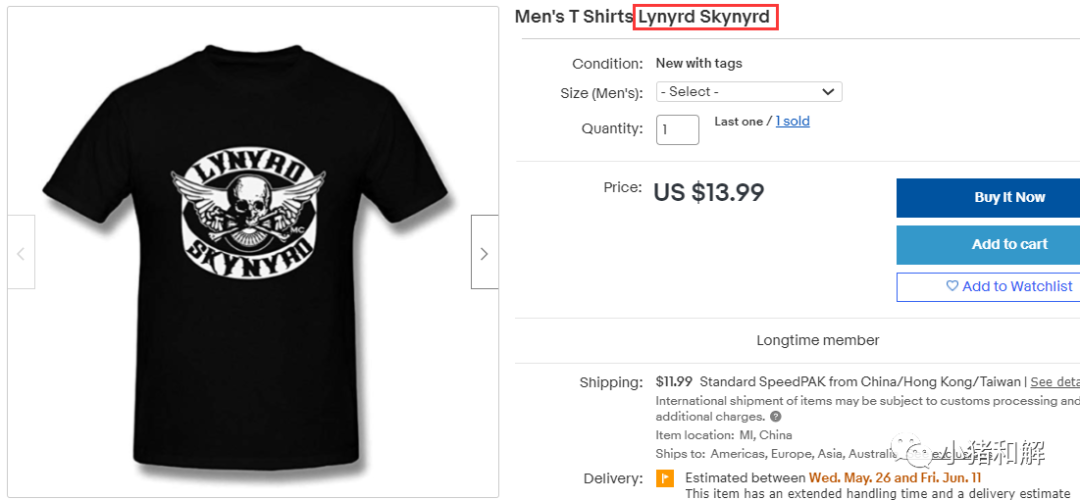Click the Men's T Shirts Lynyrd Skynyrd title

tap(642, 17)
